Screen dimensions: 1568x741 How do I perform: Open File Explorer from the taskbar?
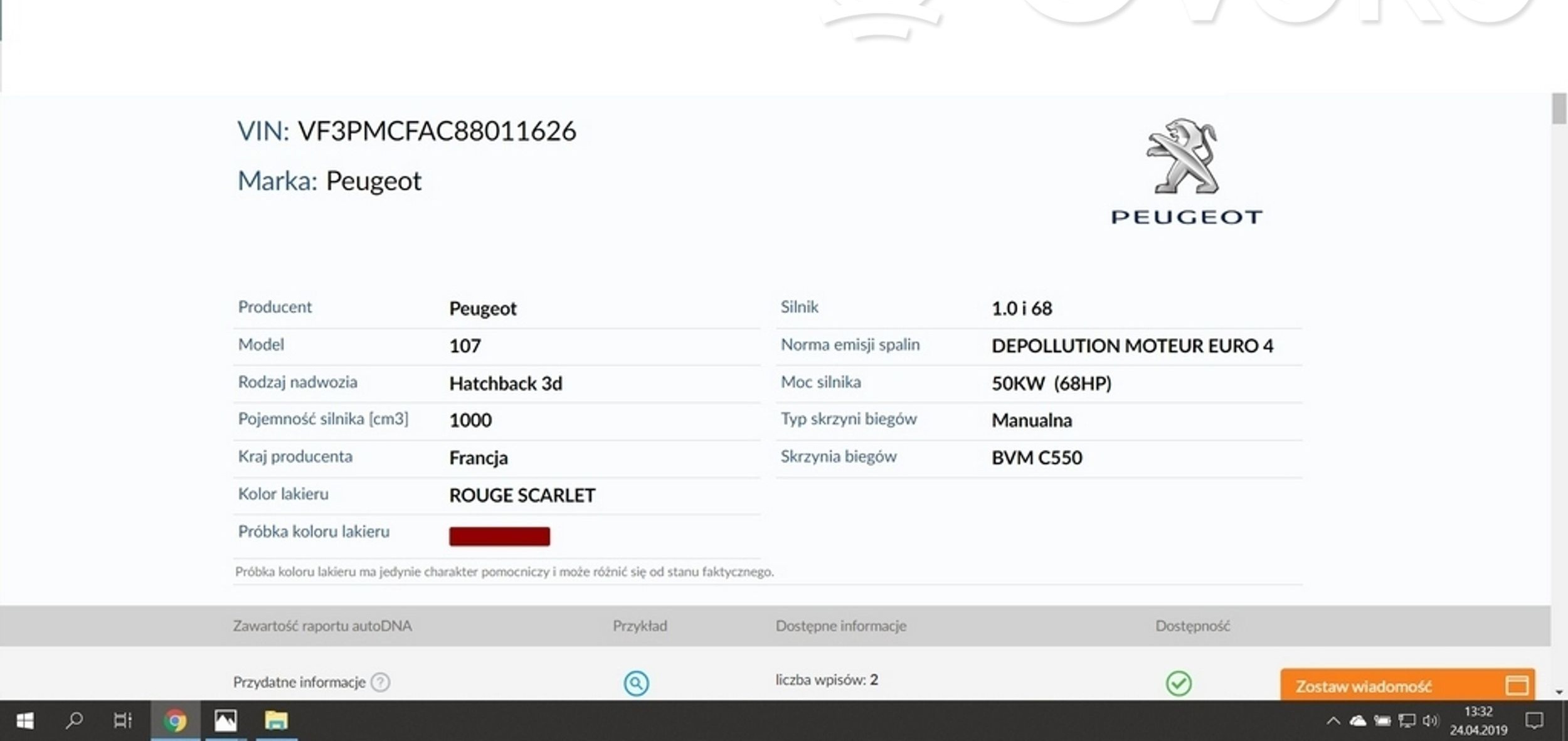(275, 720)
